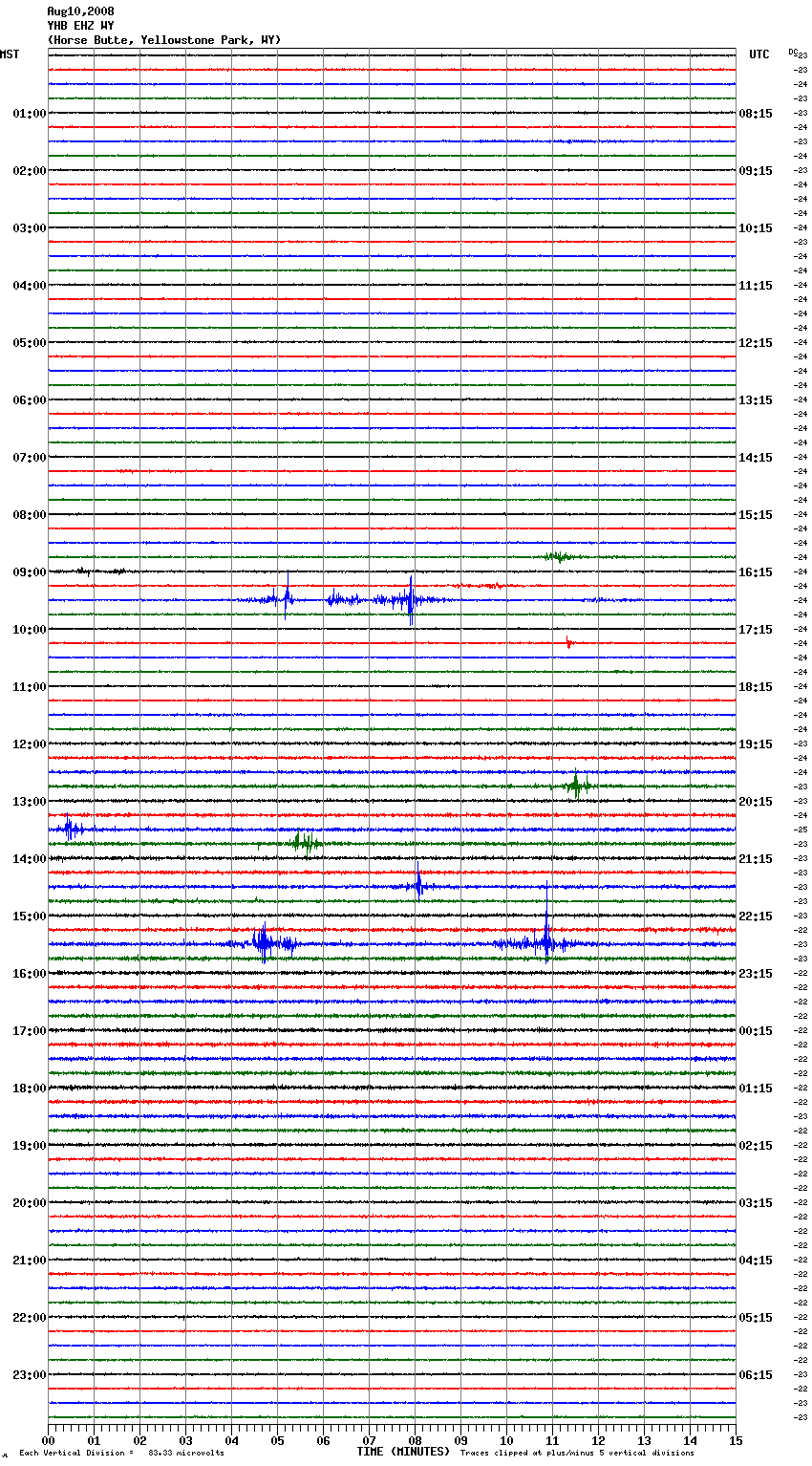Click the 08:15 UTC time label
This screenshot has width=812, height=1466.
[756, 114]
